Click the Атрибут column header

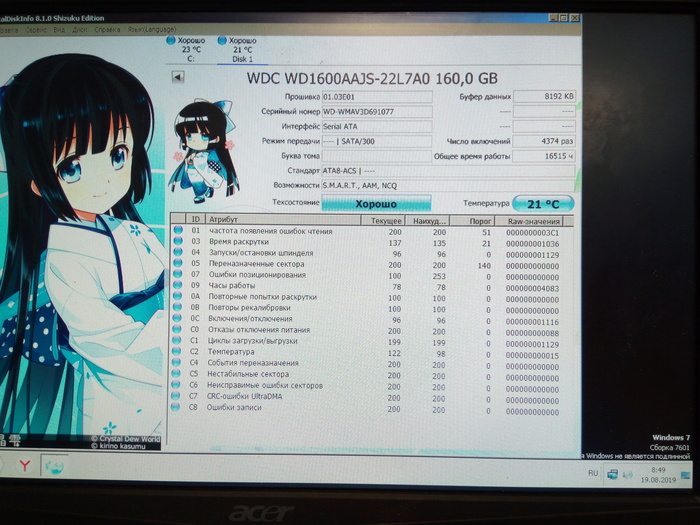point(224,219)
